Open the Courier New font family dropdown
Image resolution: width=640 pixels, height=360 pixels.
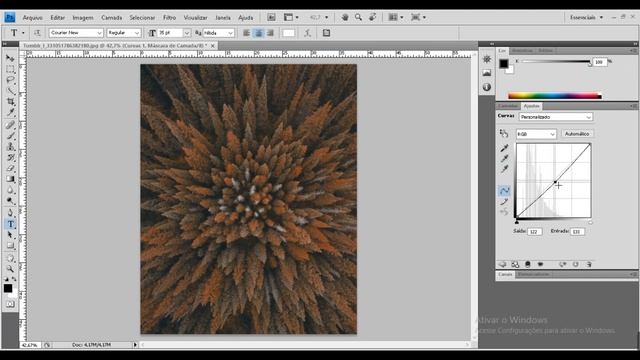[x=76, y=33]
